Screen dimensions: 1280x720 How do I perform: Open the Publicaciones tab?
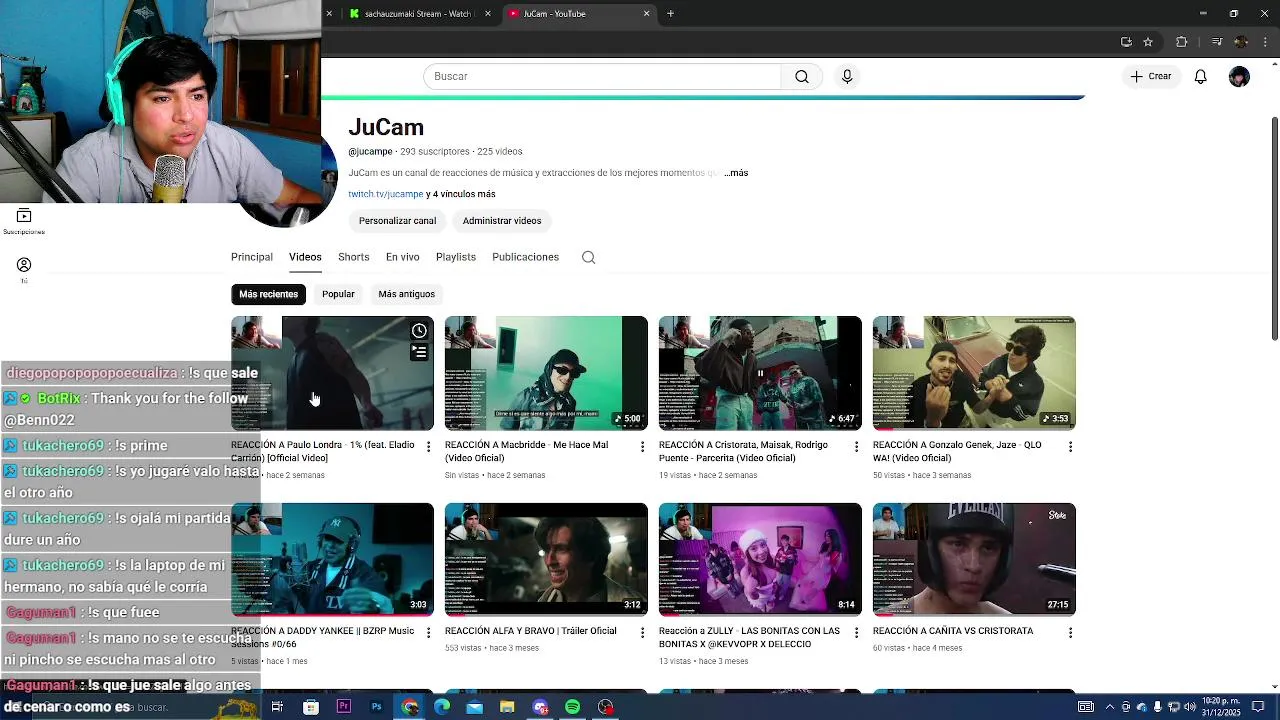526,257
